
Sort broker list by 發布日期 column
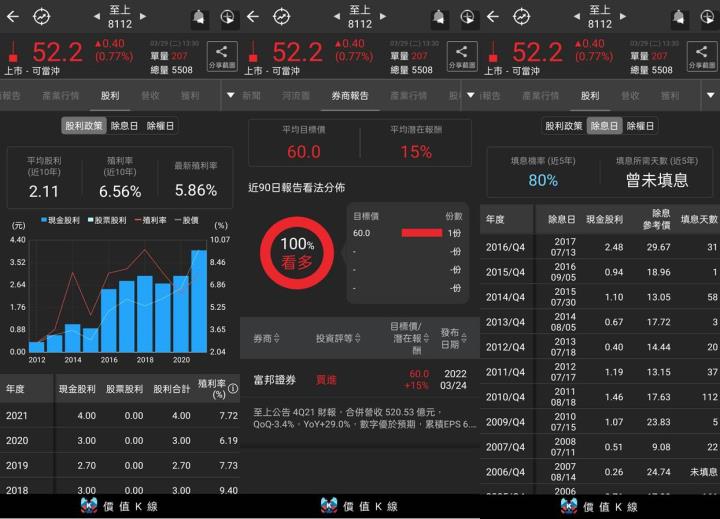(x=453, y=338)
